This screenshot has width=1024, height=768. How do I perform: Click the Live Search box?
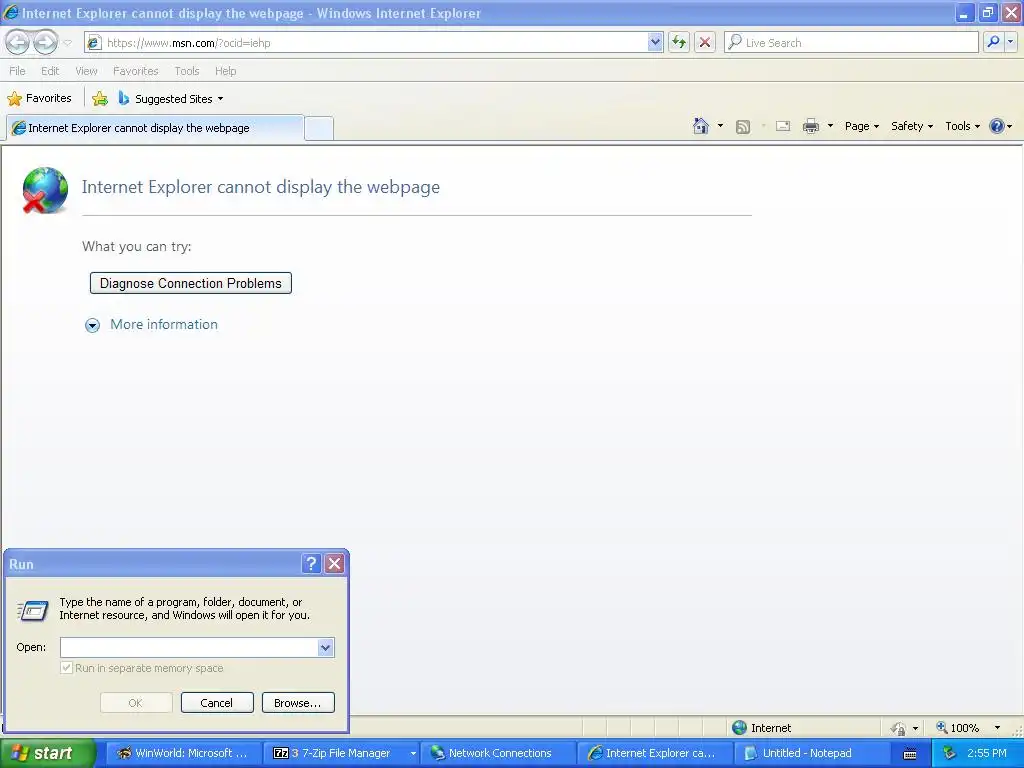click(x=852, y=43)
